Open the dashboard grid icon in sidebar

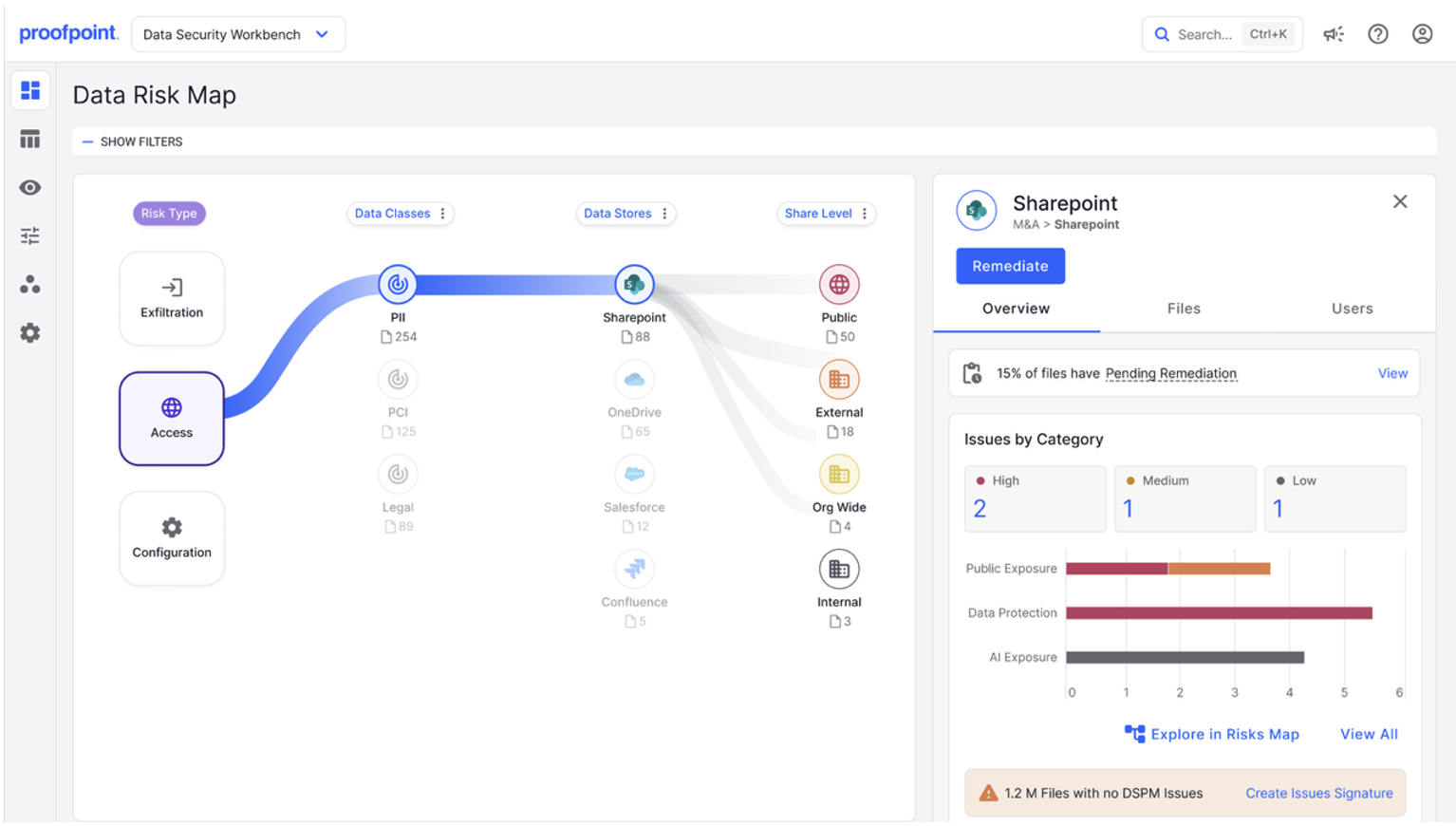[x=30, y=90]
